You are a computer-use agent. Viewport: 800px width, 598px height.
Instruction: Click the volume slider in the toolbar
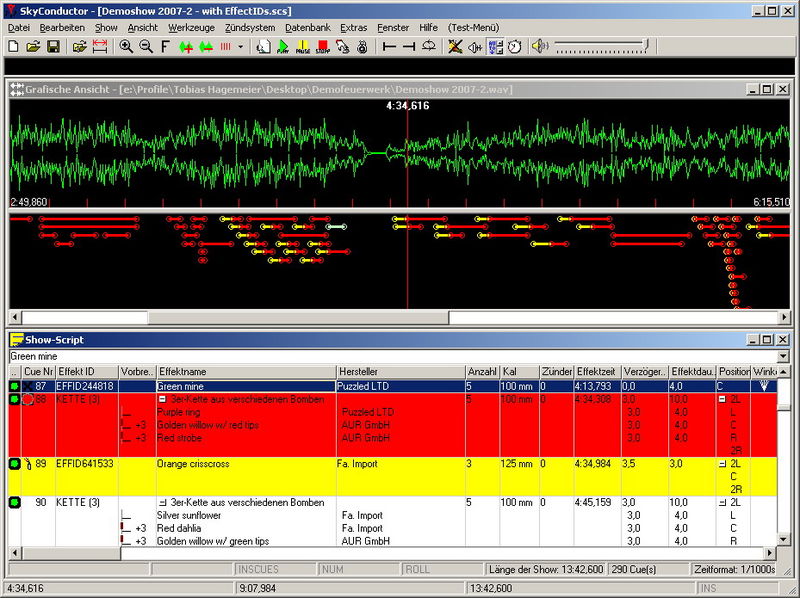coord(602,46)
